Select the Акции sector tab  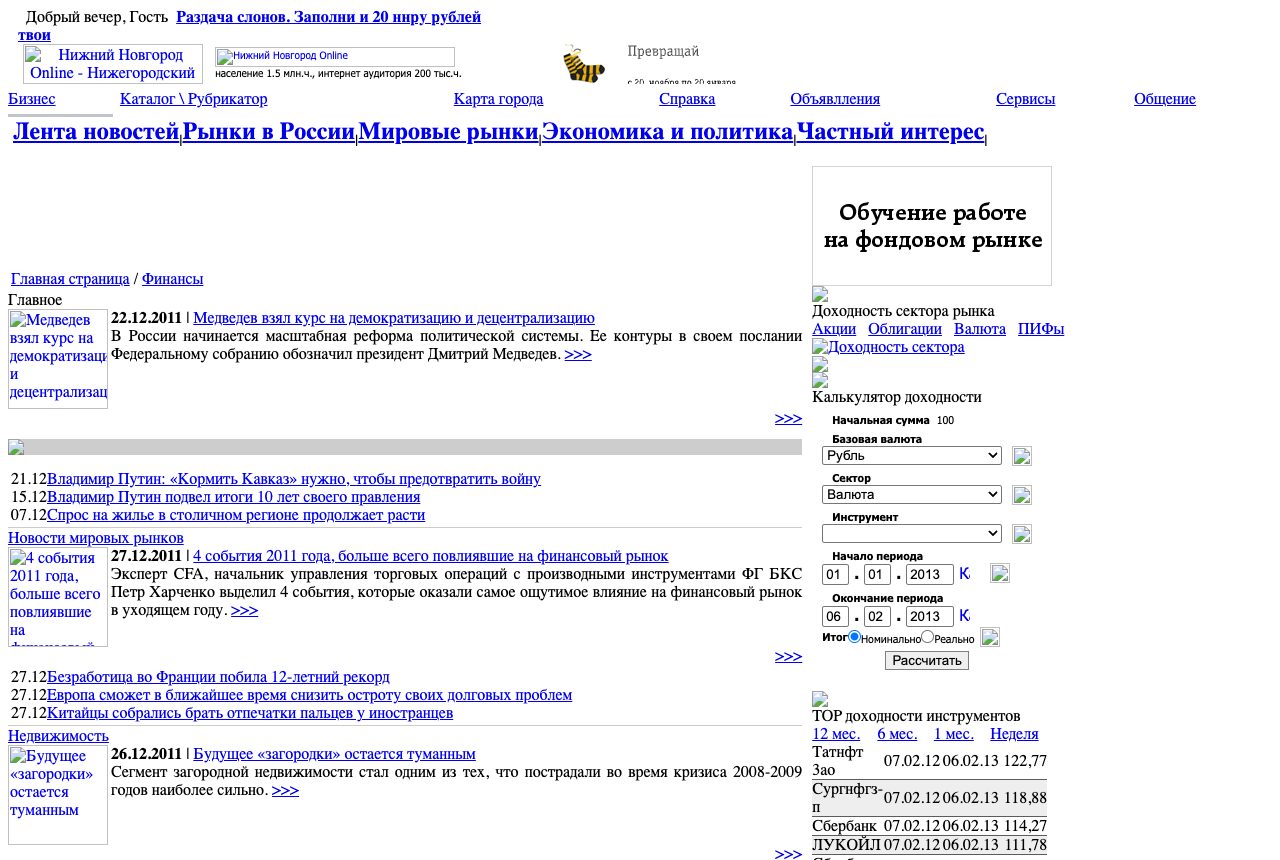point(834,329)
